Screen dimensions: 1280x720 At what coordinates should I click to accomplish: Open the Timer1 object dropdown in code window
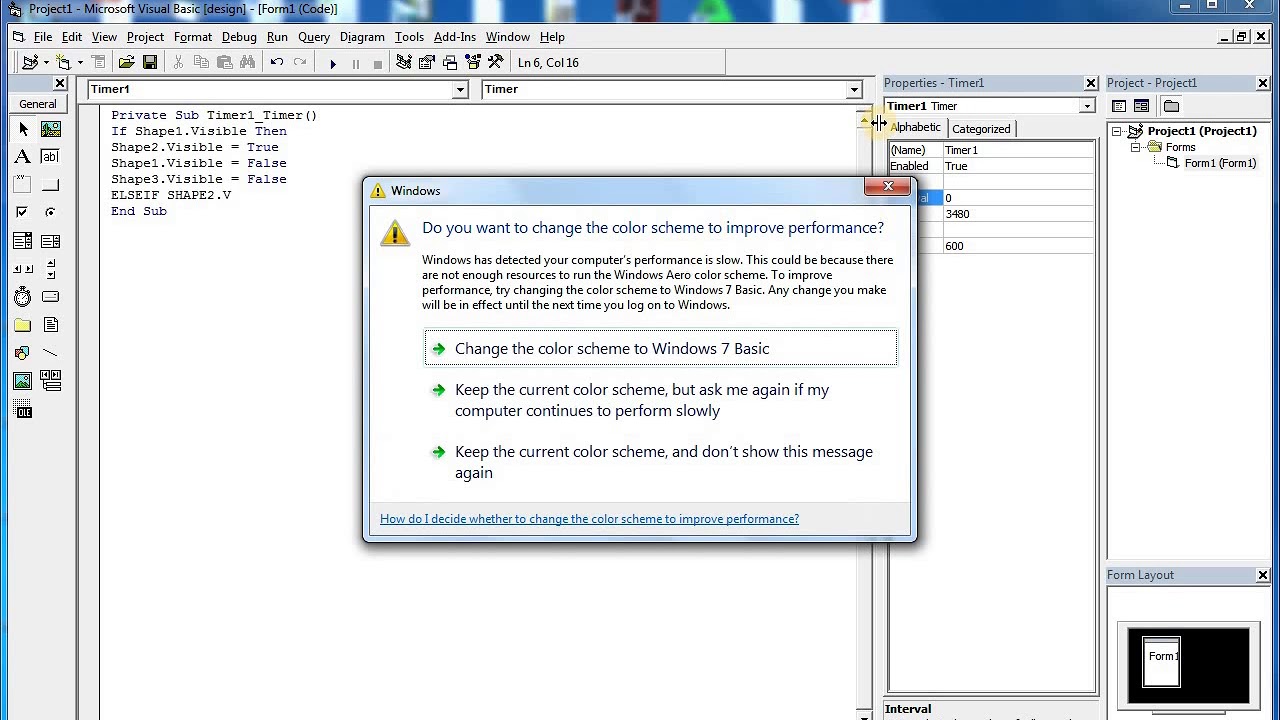pos(460,90)
